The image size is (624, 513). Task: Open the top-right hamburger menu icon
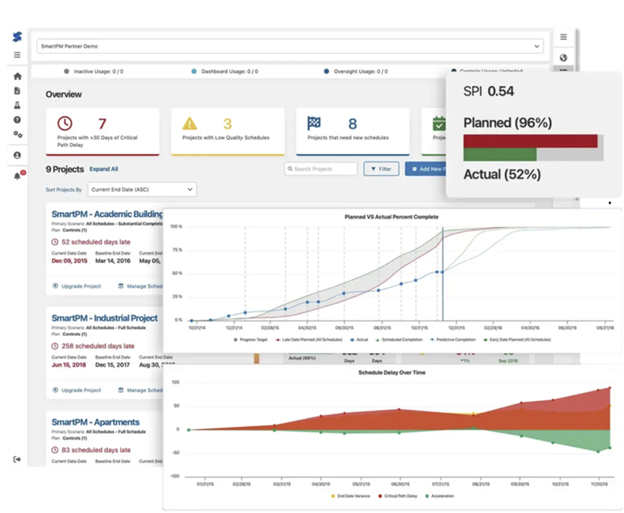(564, 37)
